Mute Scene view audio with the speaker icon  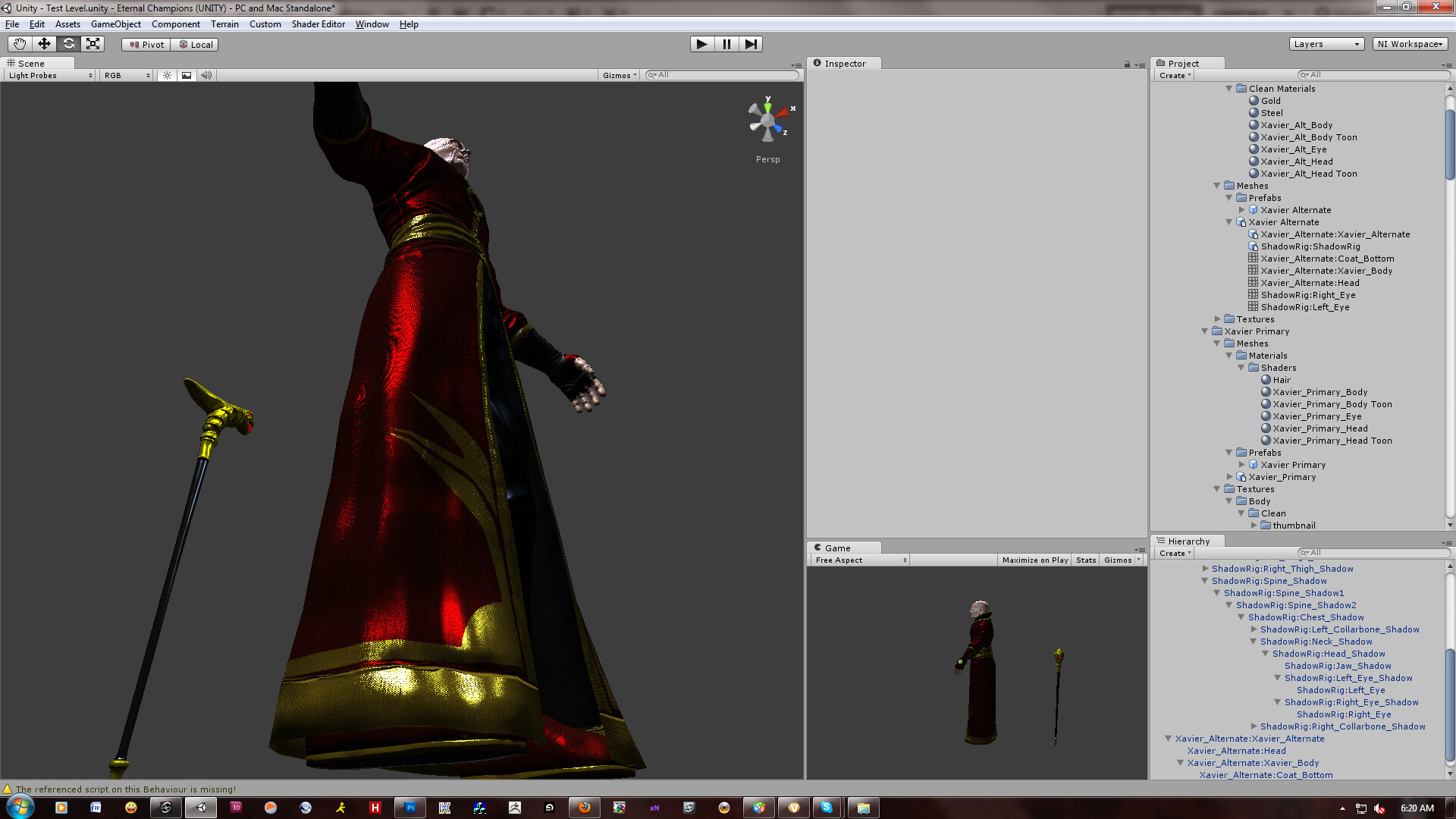pyautogui.click(x=206, y=75)
